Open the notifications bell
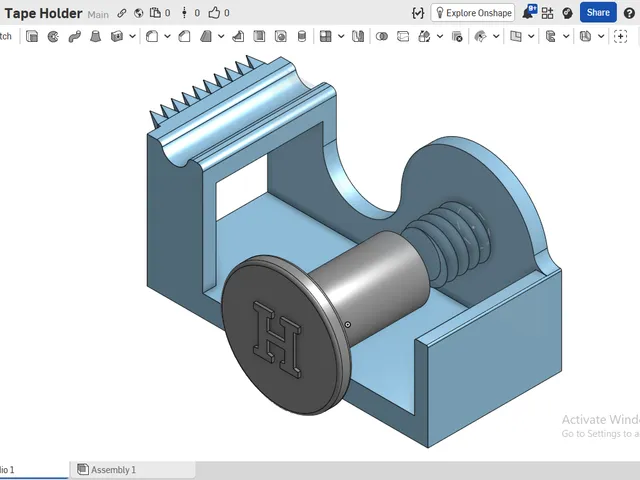Image resolution: width=640 pixels, height=480 pixels. (529, 12)
